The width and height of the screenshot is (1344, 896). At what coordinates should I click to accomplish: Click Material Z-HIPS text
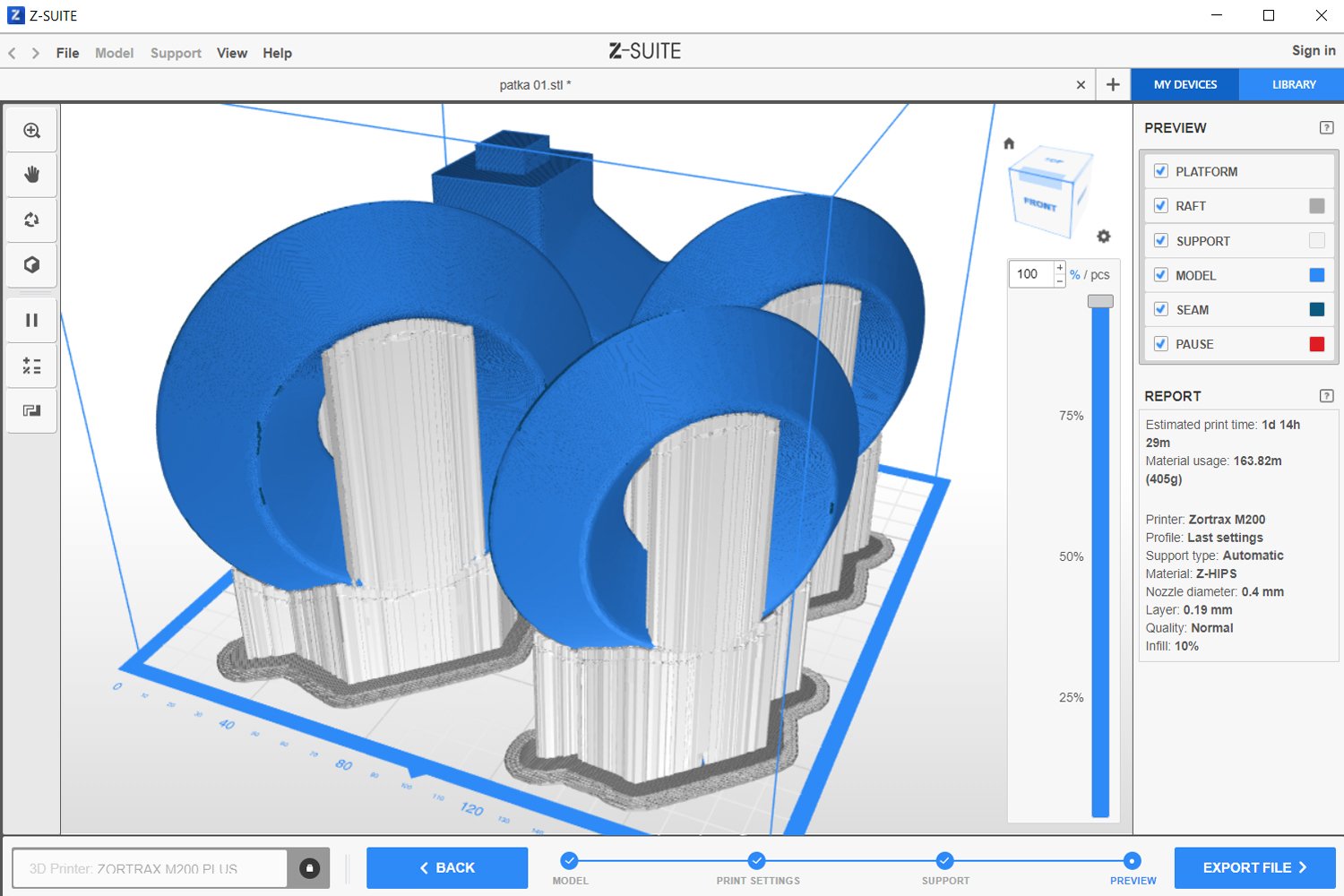pos(1191,573)
